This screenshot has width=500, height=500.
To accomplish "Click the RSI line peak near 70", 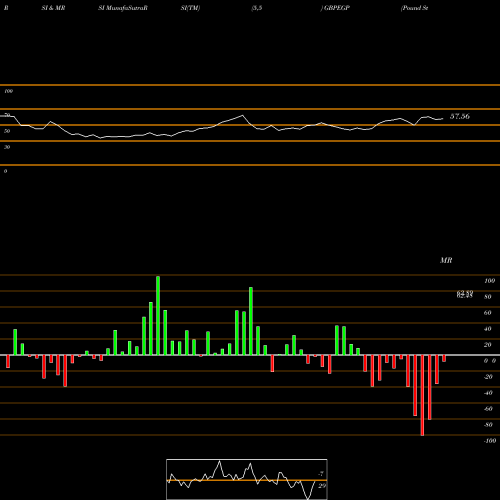I will point(242,115).
